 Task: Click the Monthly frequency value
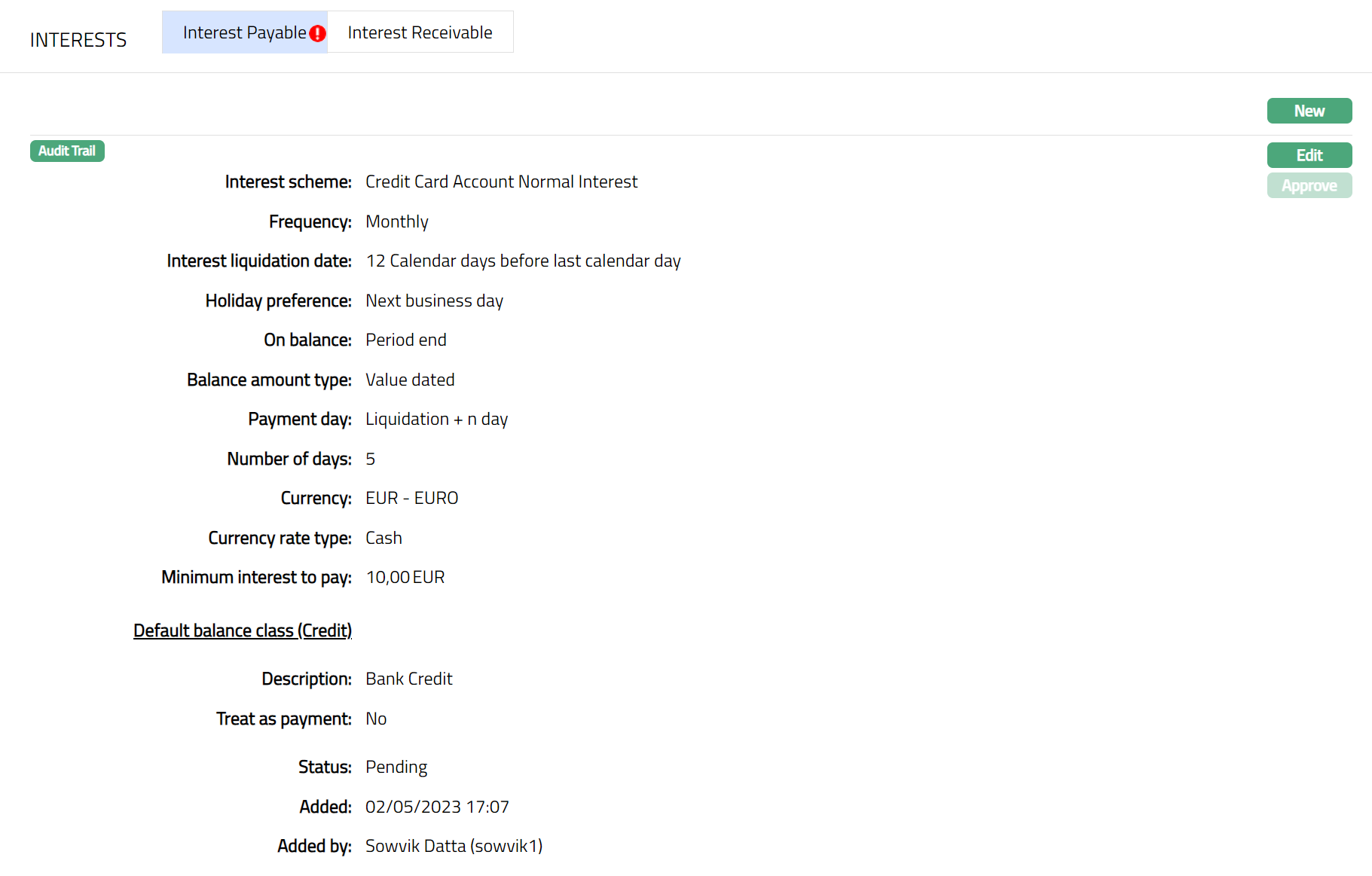click(x=396, y=221)
